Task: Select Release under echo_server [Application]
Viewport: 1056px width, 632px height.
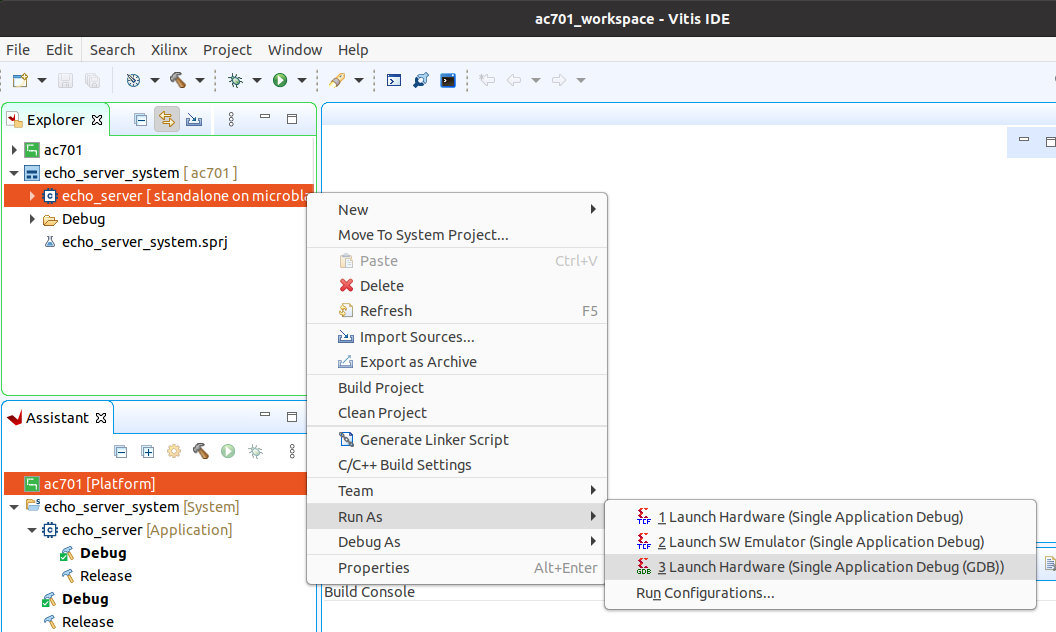Action: [x=105, y=576]
